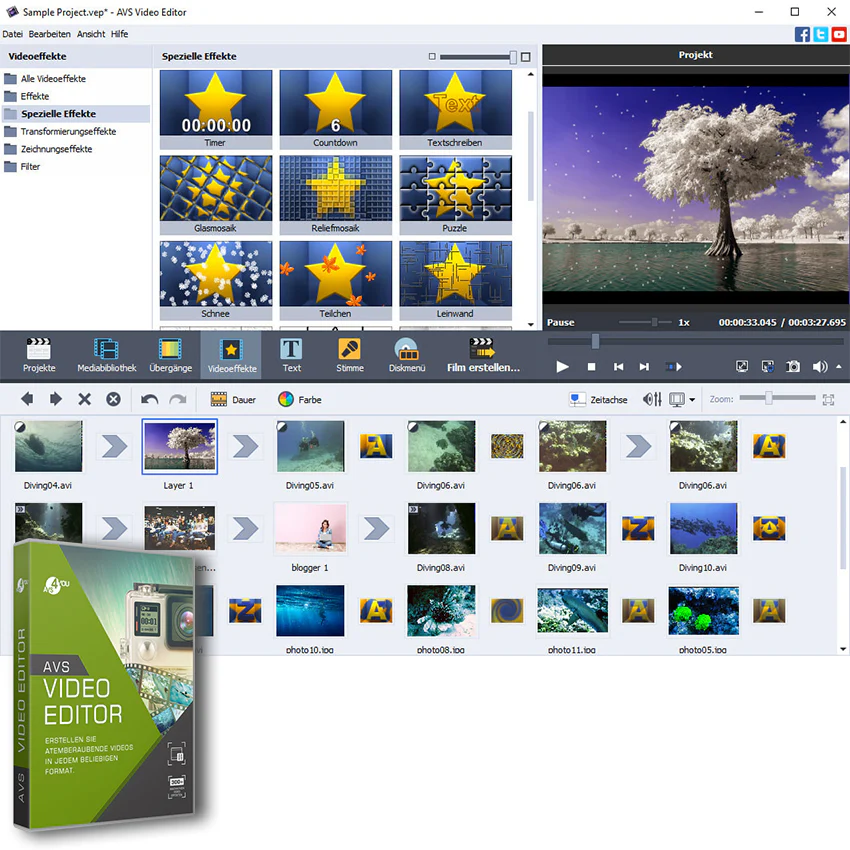Open the Übergänge transitions section

click(x=170, y=355)
